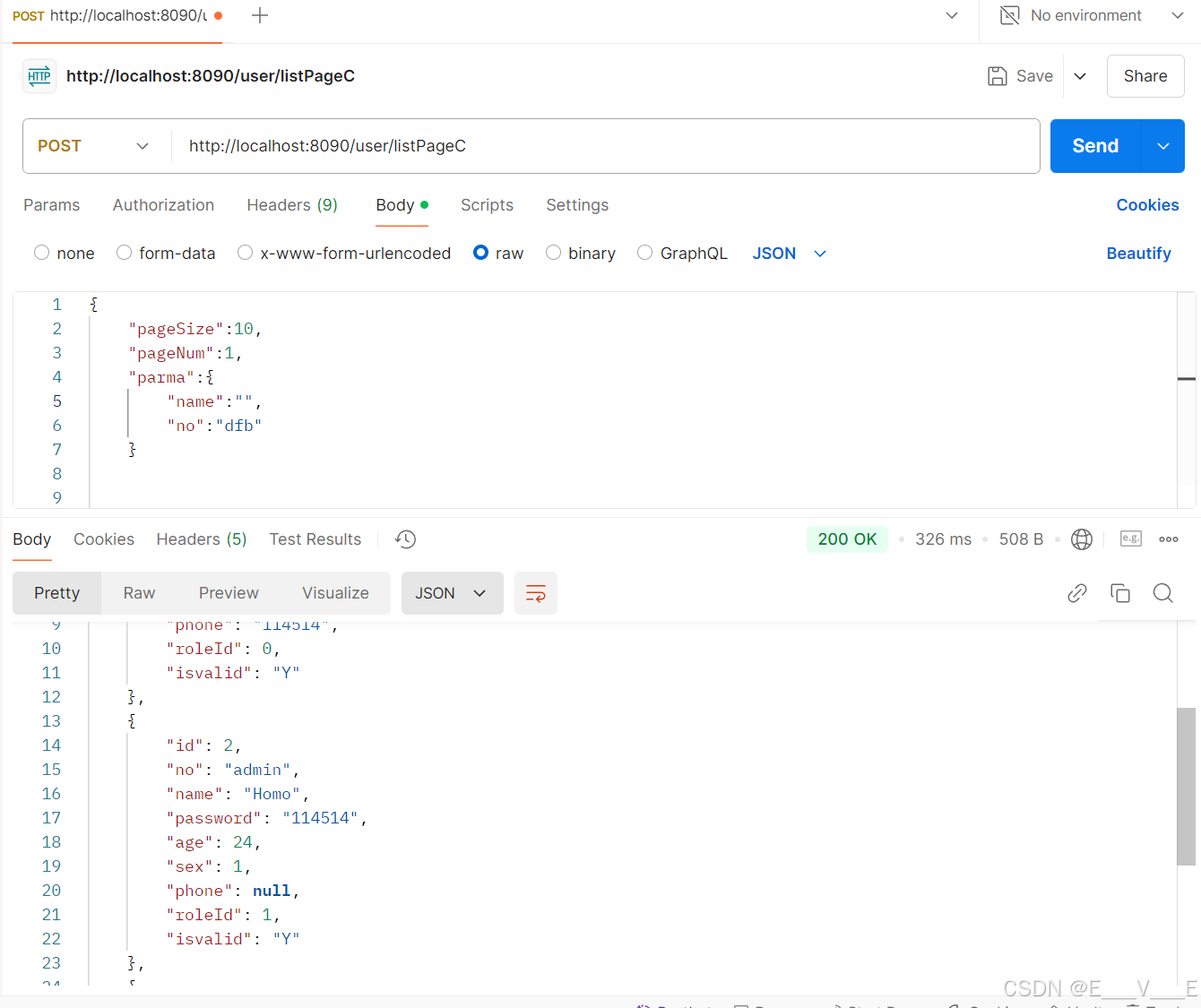Select the binary radio button
1201x1008 pixels.
(x=554, y=253)
